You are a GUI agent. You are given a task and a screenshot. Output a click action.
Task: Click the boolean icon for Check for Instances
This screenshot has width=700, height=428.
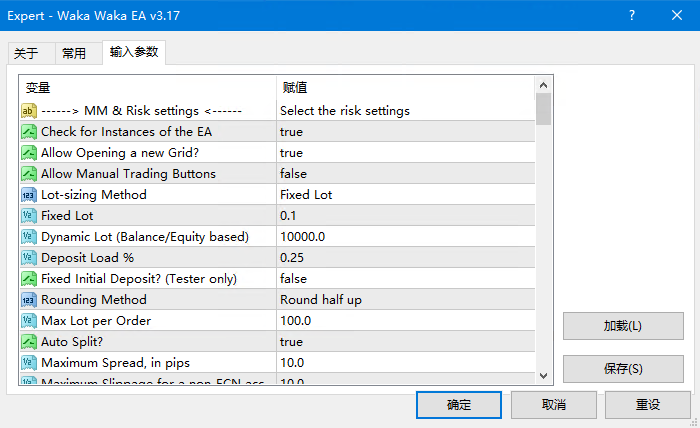pyautogui.click(x=29, y=132)
